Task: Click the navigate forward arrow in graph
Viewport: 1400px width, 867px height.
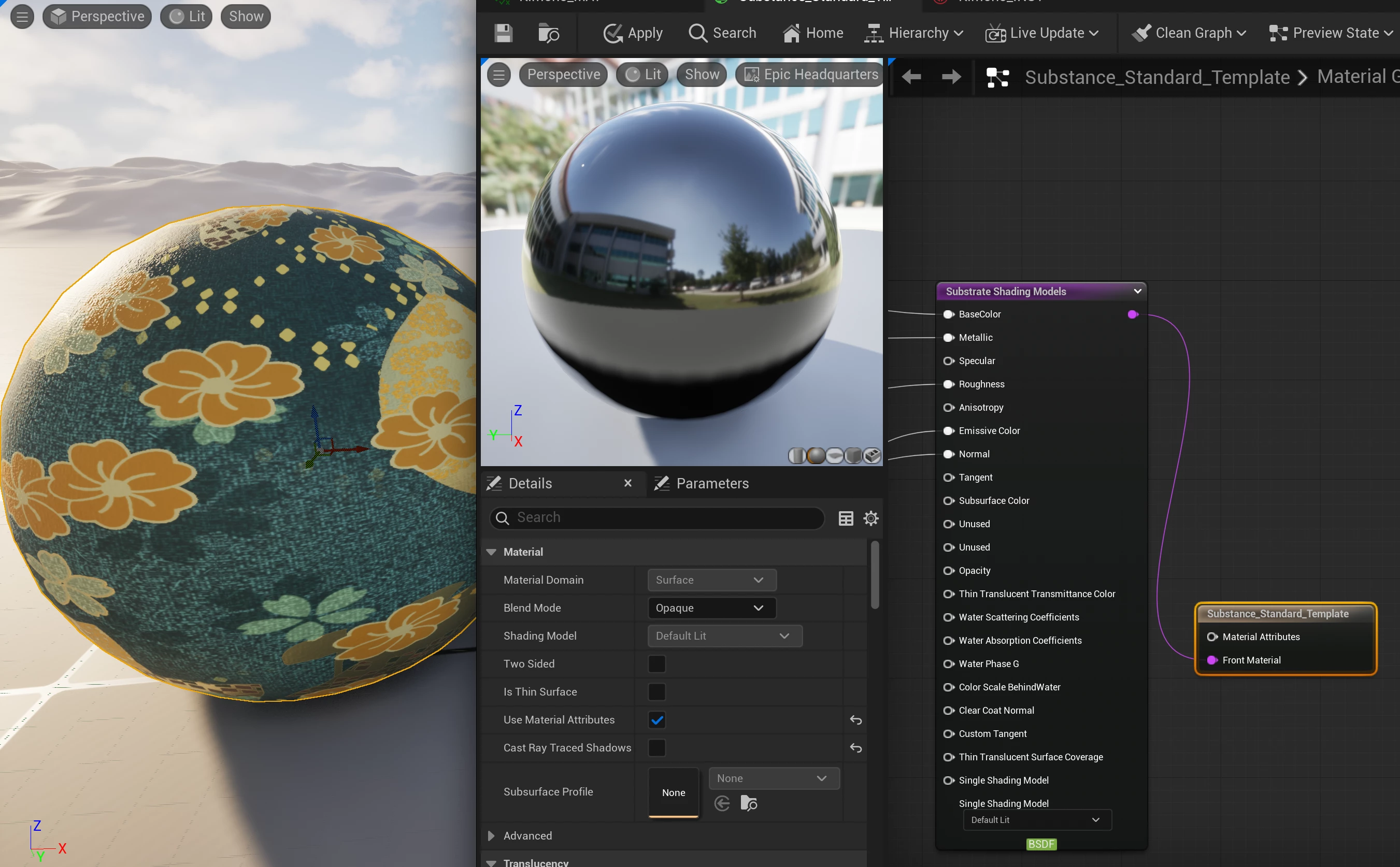Action: (951, 76)
